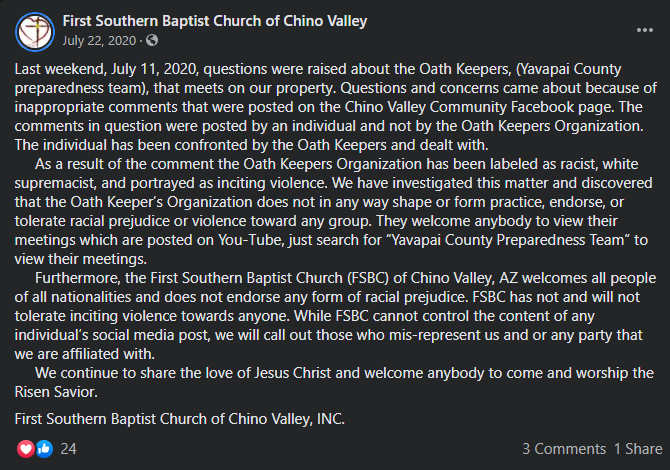Screen dimensions: 670x470
Task: Click the paragraph starting "As a result"
Action: [335, 212]
